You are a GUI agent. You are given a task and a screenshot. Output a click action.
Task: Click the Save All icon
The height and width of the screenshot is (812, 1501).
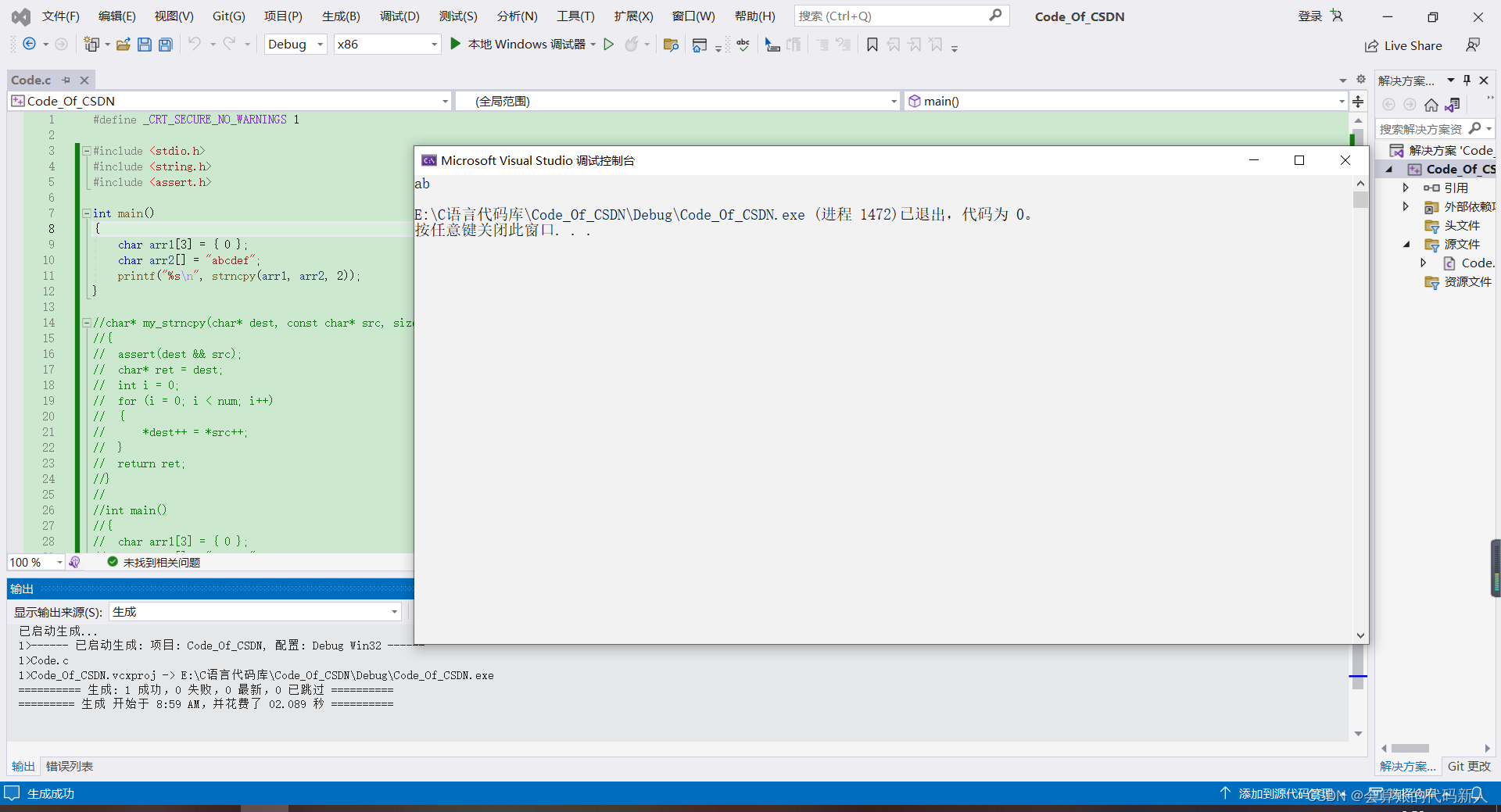tap(166, 45)
